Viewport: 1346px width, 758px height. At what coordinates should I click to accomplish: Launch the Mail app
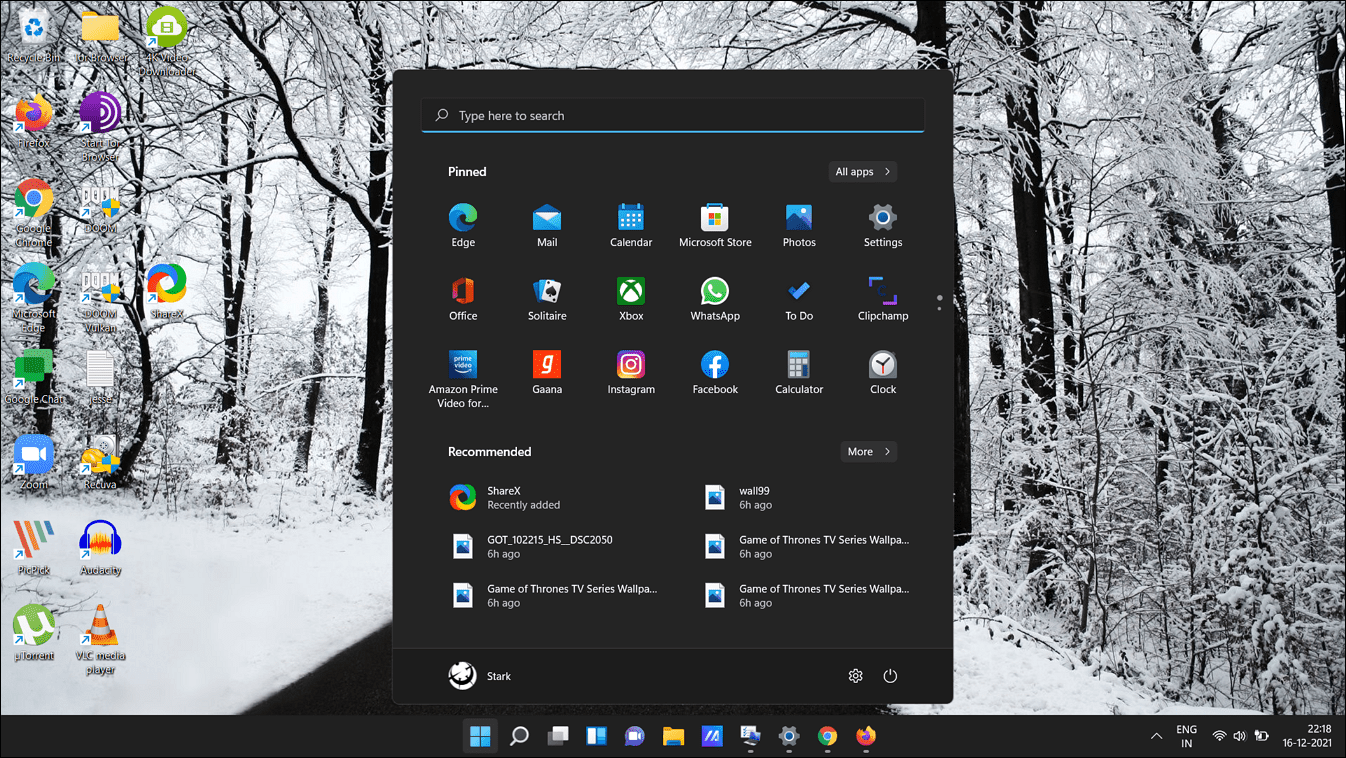point(547,226)
